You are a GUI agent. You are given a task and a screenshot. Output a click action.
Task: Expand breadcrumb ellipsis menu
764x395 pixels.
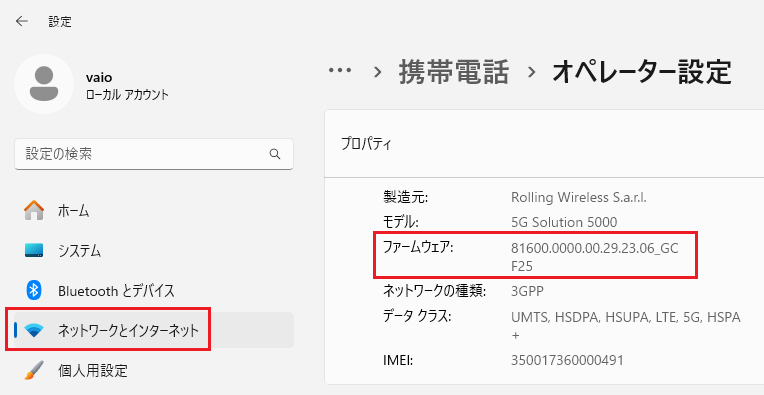point(340,71)
